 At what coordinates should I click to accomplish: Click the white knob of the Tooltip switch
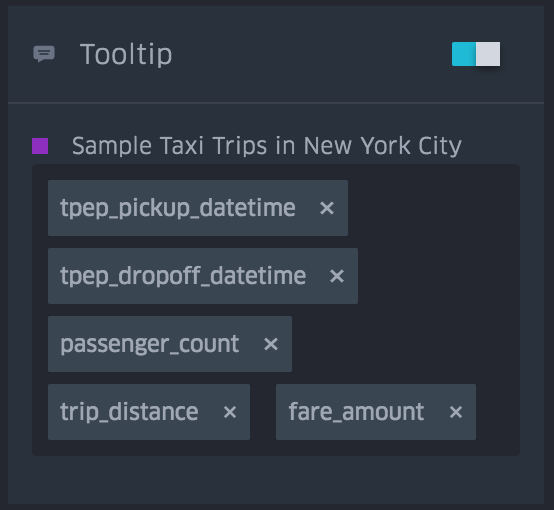click(x=488, y=54)
